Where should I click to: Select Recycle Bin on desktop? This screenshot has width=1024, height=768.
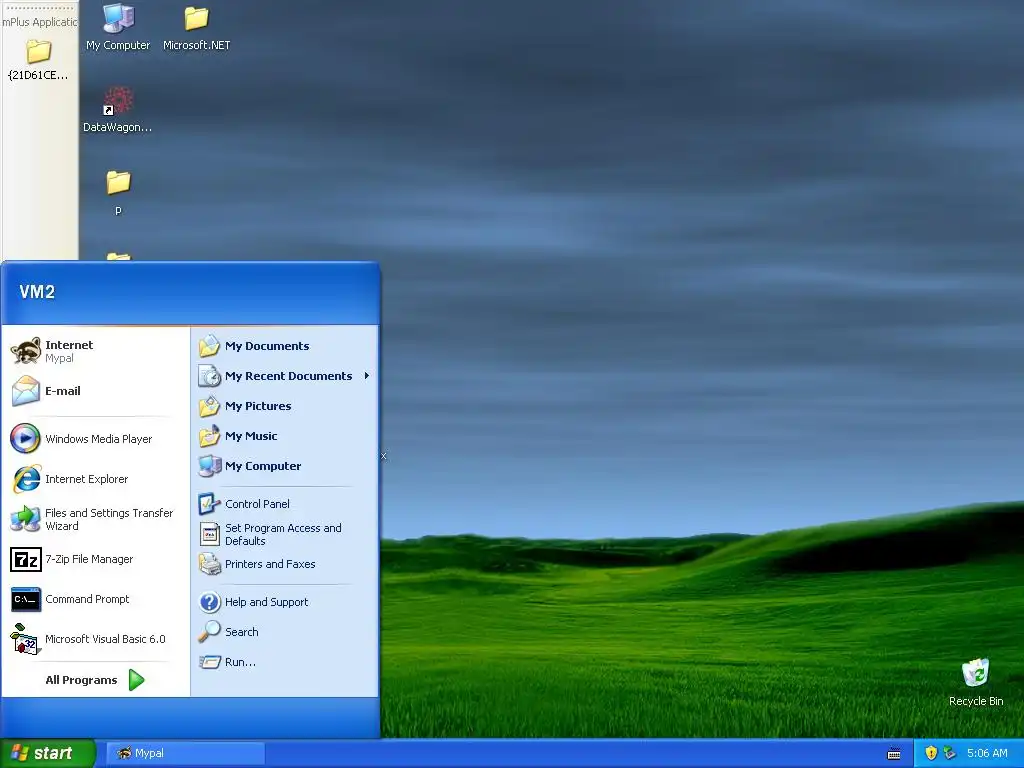(976, 682)
